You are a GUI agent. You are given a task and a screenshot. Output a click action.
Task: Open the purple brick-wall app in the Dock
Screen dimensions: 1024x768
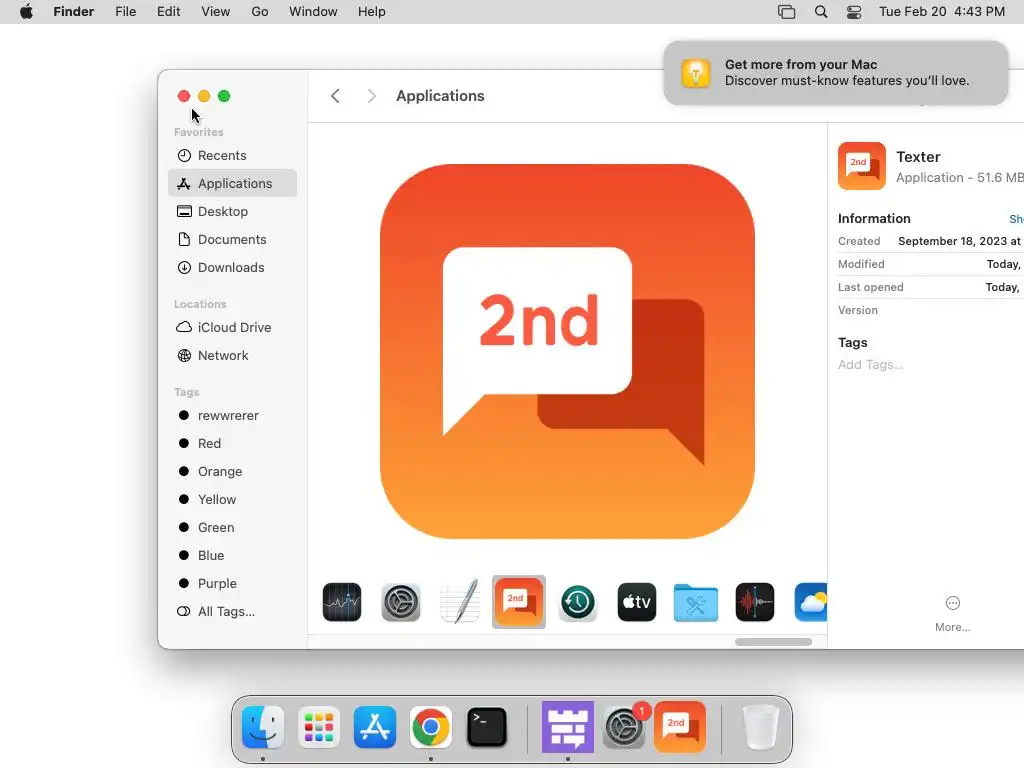point(568,727)
